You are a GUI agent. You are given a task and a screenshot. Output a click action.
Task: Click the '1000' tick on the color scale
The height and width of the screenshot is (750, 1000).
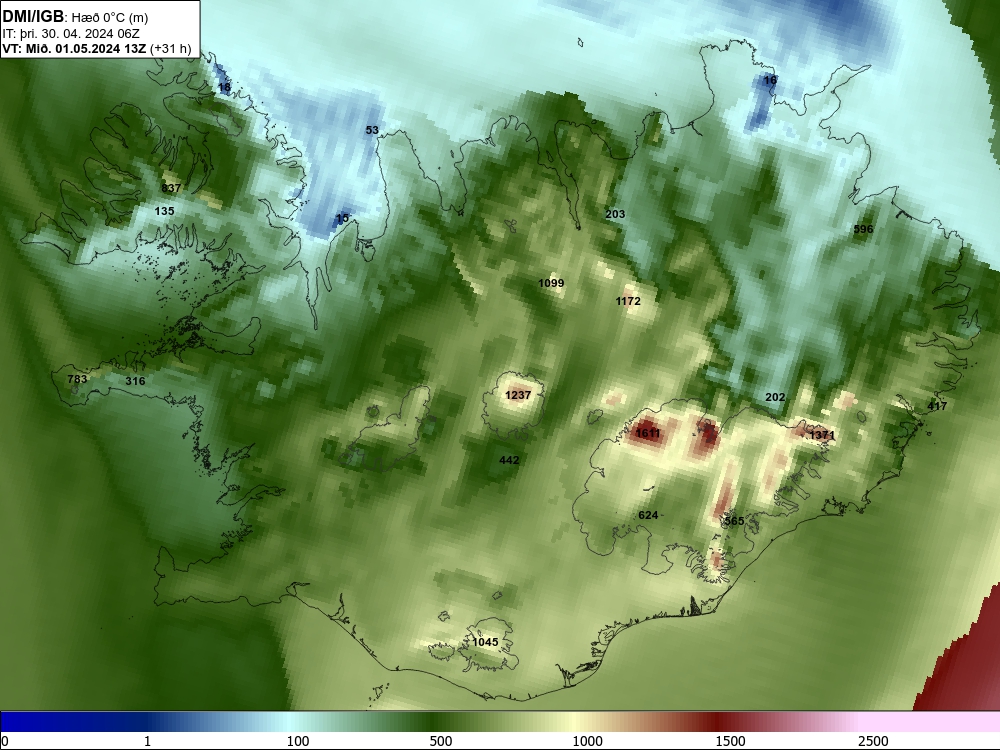tap(587, 741)
